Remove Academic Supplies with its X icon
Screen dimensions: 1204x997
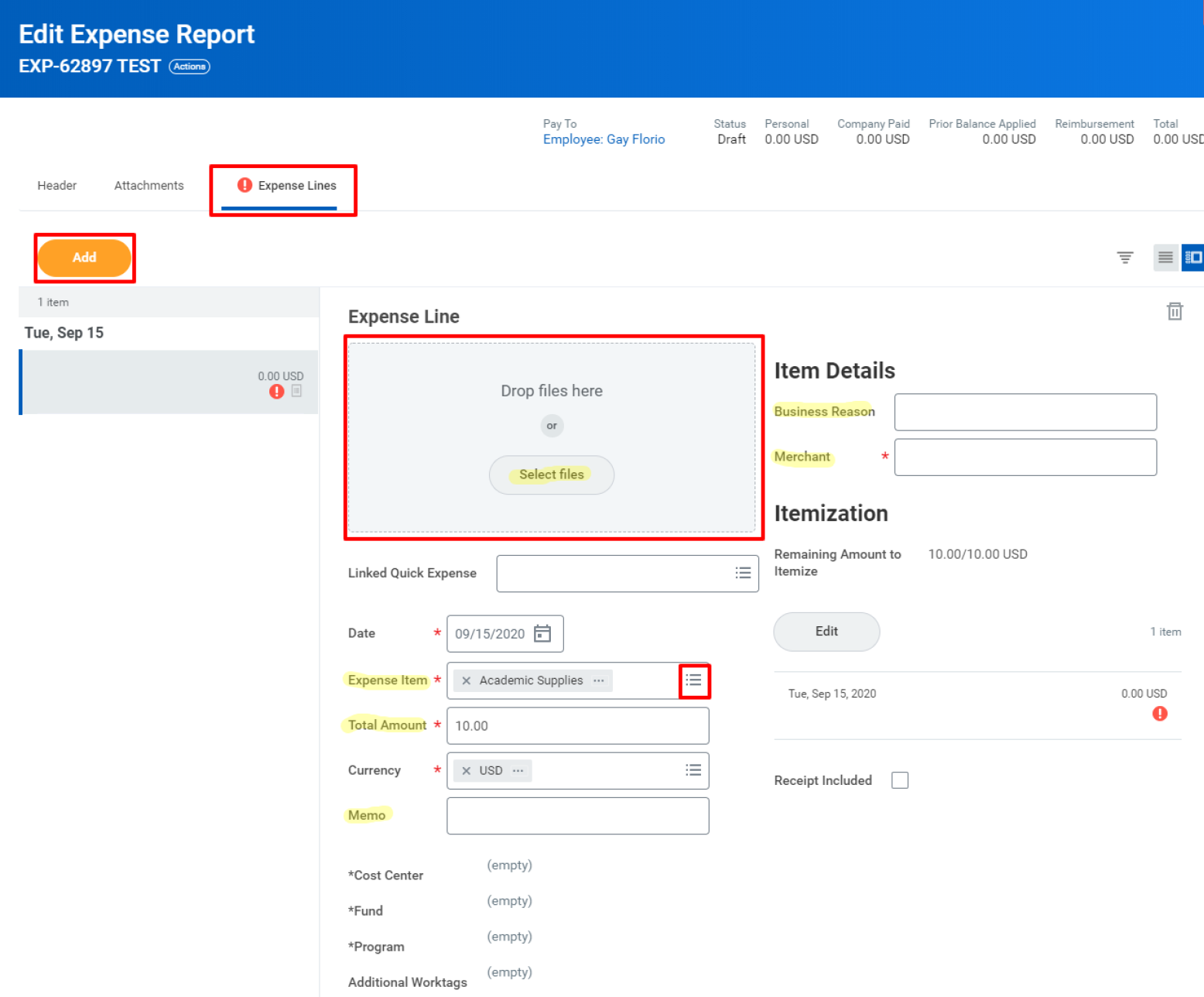coord(466,680)
